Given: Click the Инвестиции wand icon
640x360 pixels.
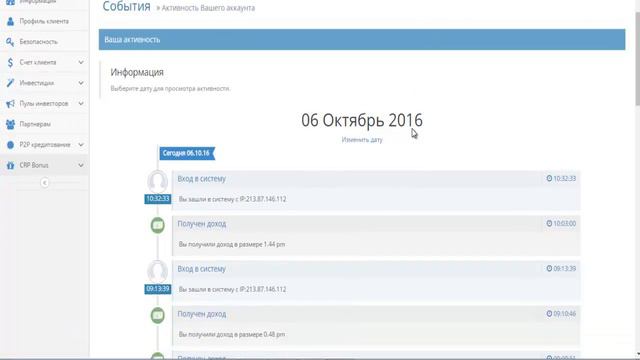Looking at the screenshot, I should (x=10, y=83).
